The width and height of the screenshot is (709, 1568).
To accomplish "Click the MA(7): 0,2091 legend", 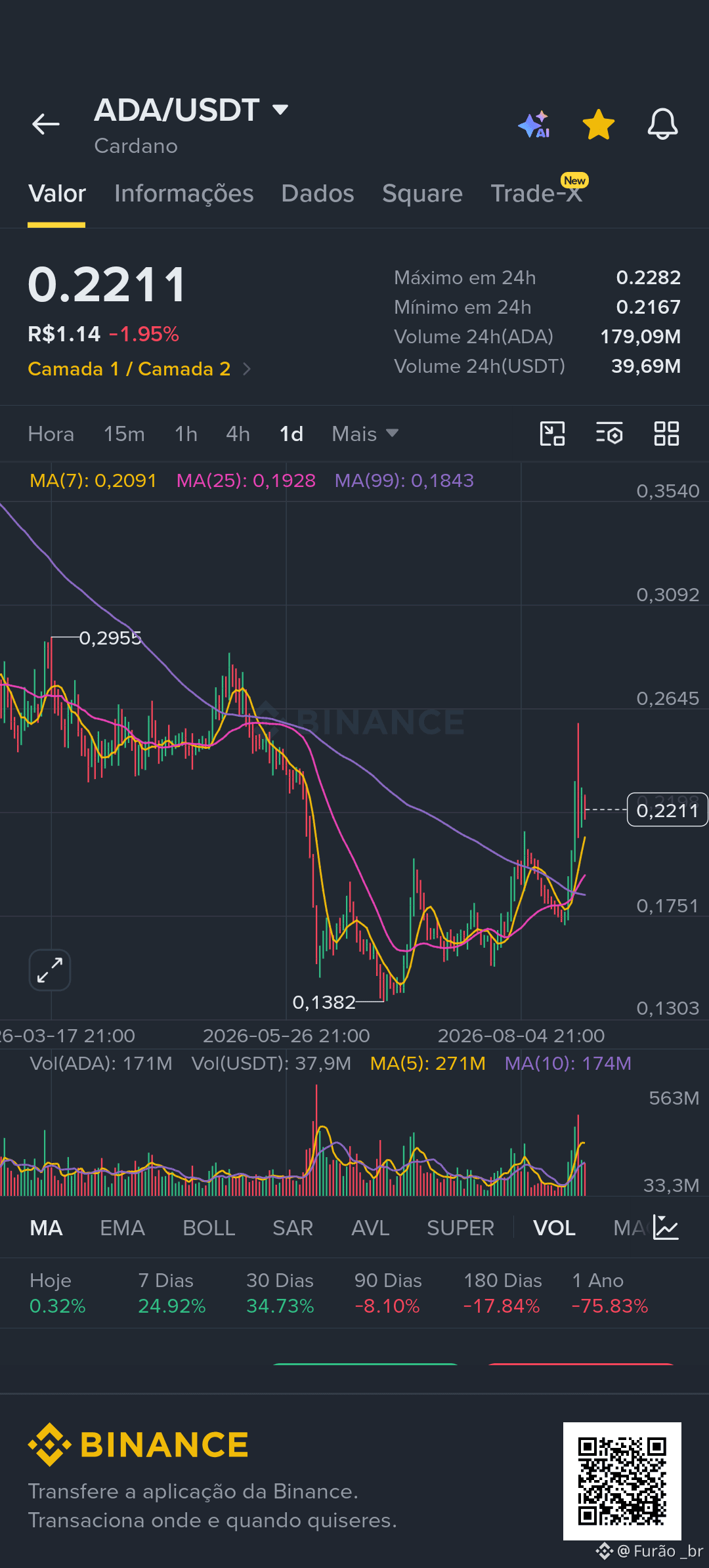I will click(x=93, y=480).
